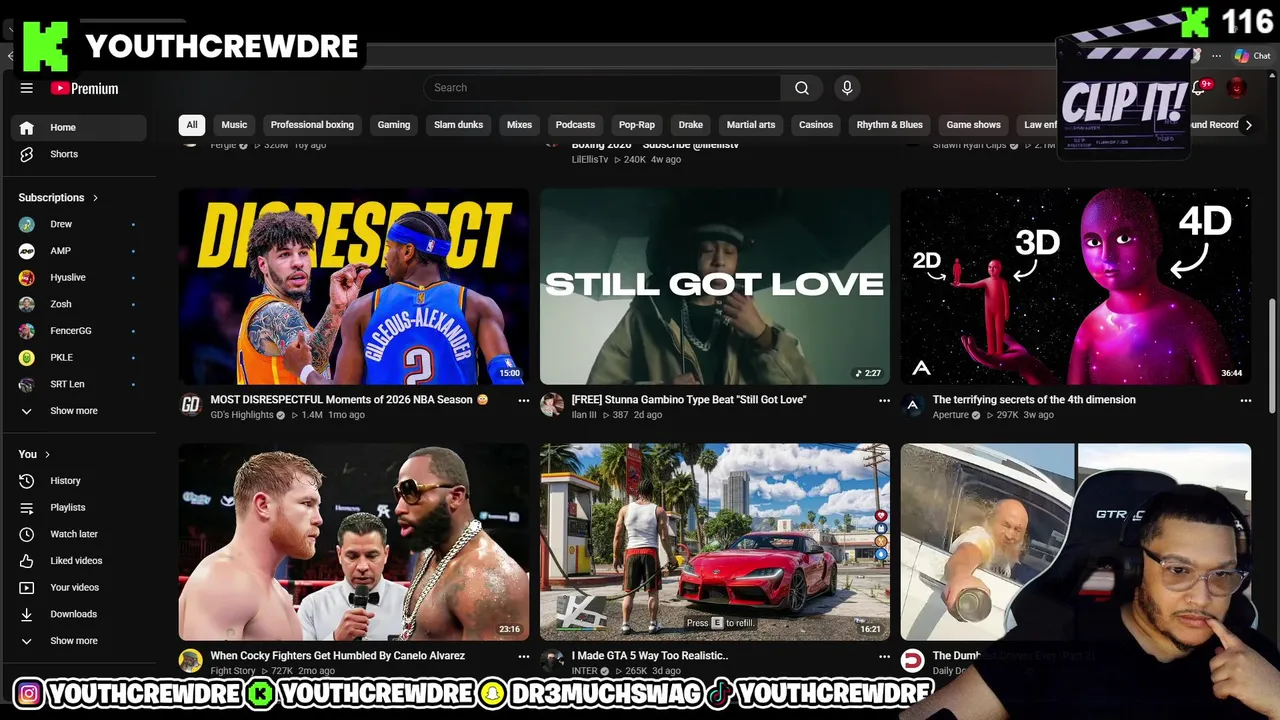Viewport: 1280px width, 720px height.
Task: Play the 2D 3D 4D thumbnail
Action: click(1076, 286)
